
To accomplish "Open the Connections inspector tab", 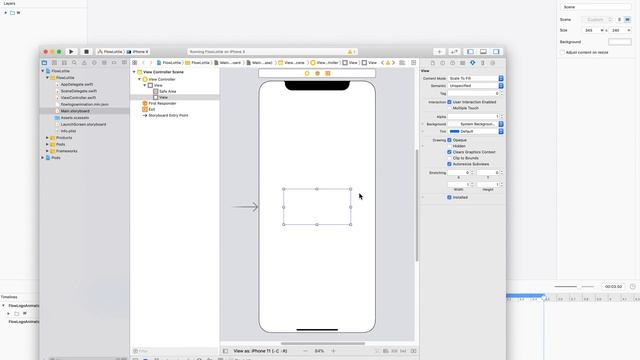I will click(x=493, y=63).
